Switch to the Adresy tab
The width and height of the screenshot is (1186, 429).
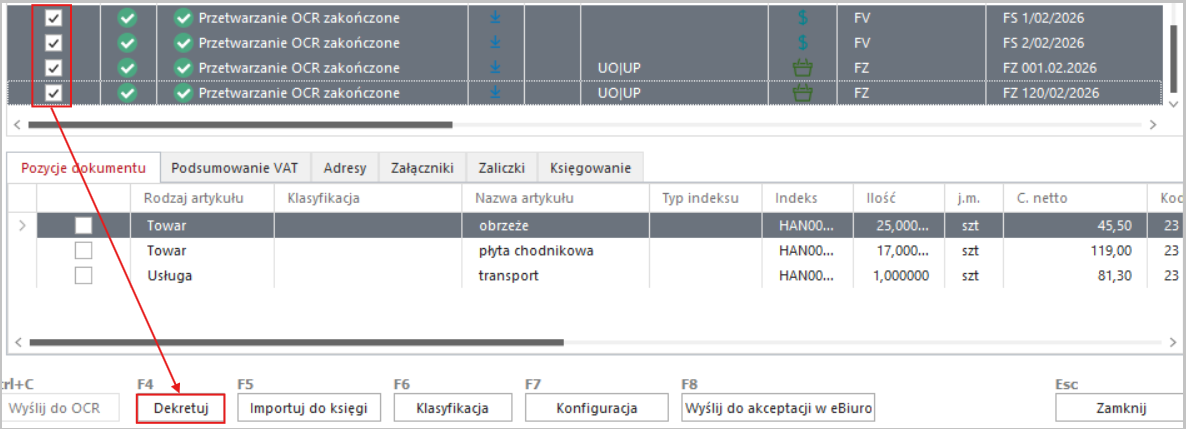[344, 168]
